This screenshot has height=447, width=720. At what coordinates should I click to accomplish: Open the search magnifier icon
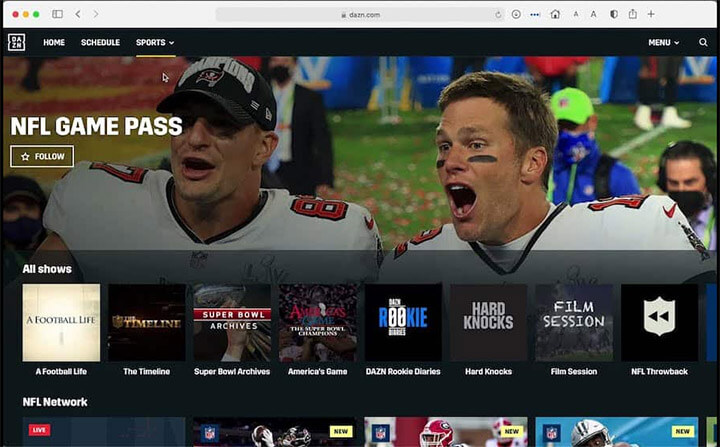point(703,42)
